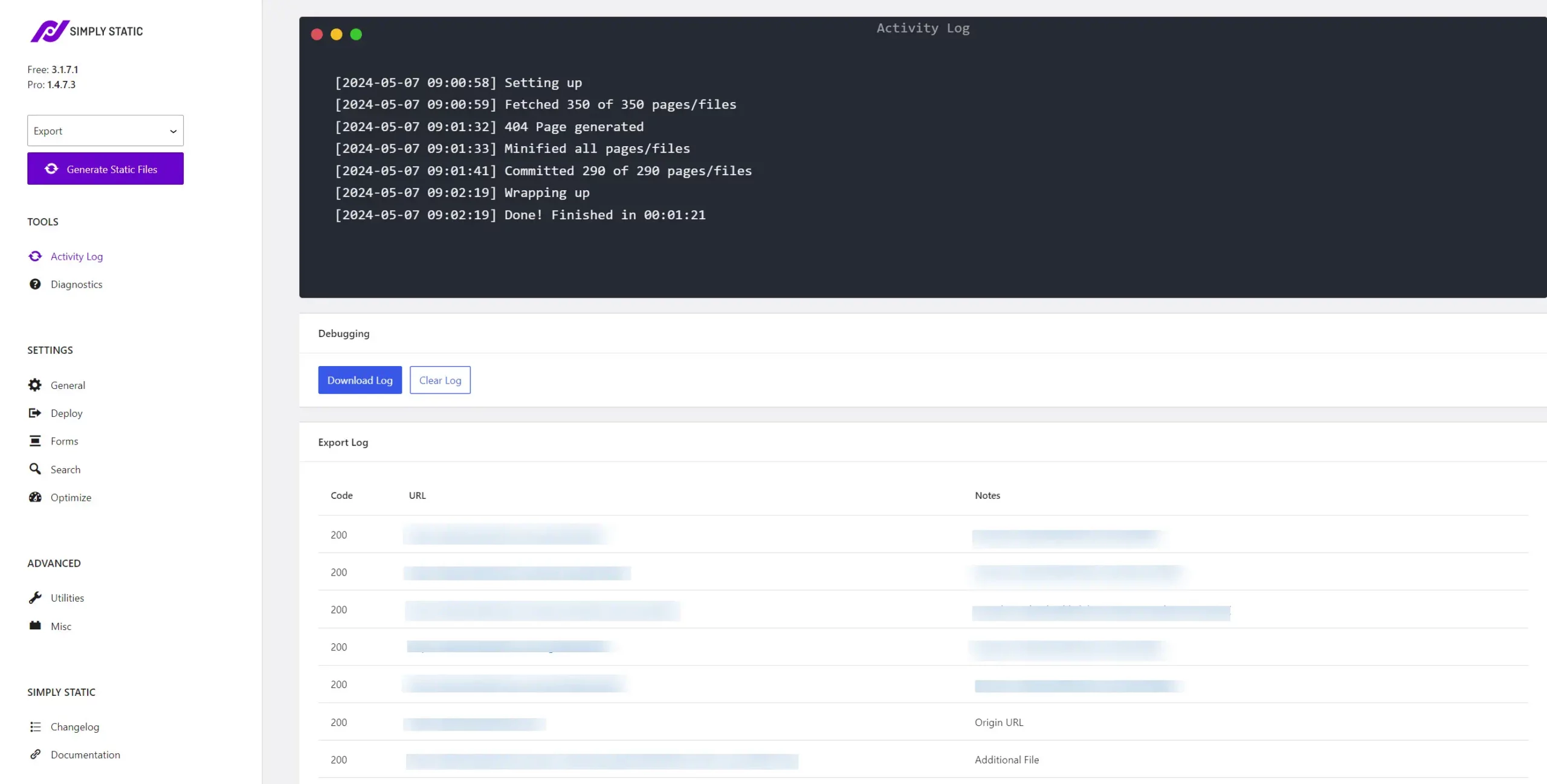Click the Activity Log refresh icon
The width and height of the screenshot is (1547, 784).
tap(35, 256)
